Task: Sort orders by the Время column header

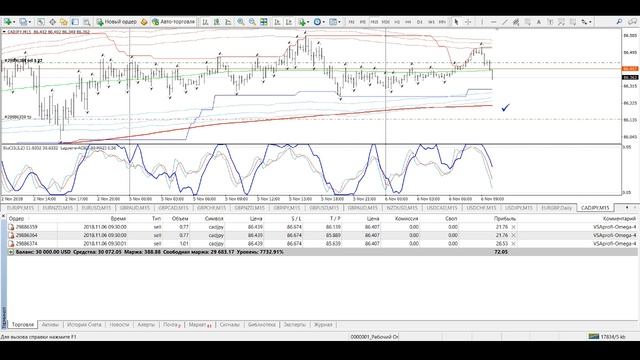Action: pyautogui.click(x=118, y=219)
